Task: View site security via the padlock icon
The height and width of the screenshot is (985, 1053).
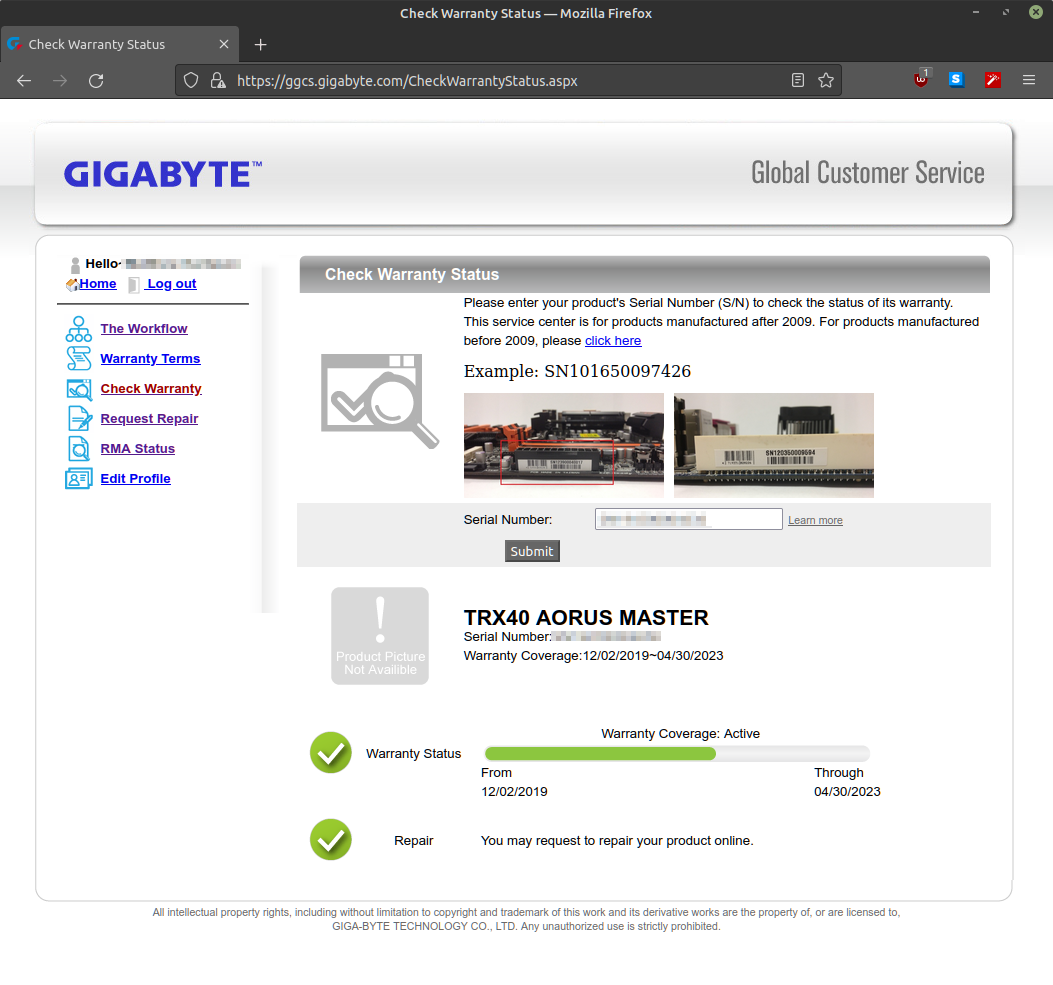Action: pos(218,81)
